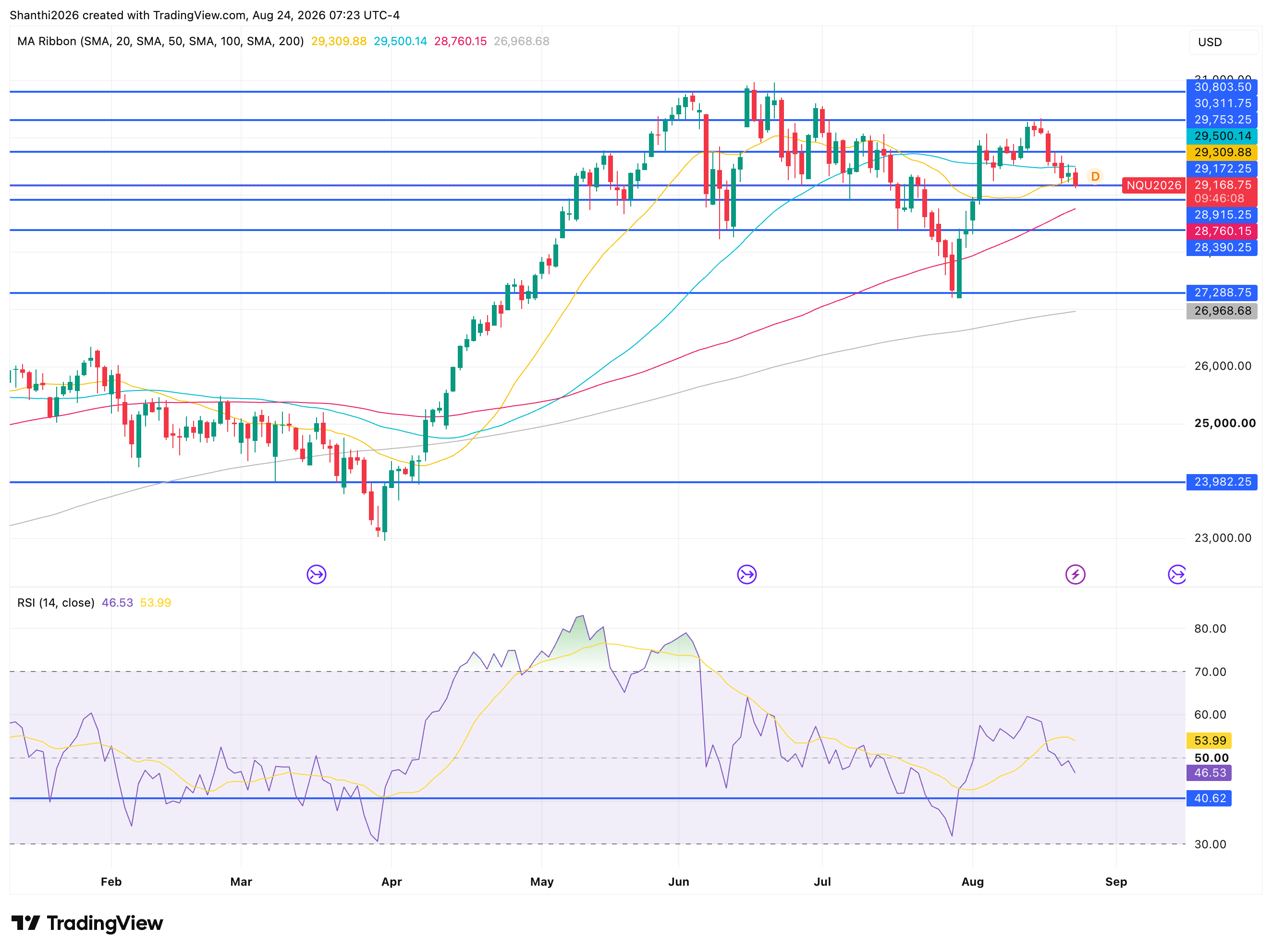Viewport: 1272px width, 952px height.
Task: Click the 09:46:08 countdown timer label
Action: pos(1219,199)
